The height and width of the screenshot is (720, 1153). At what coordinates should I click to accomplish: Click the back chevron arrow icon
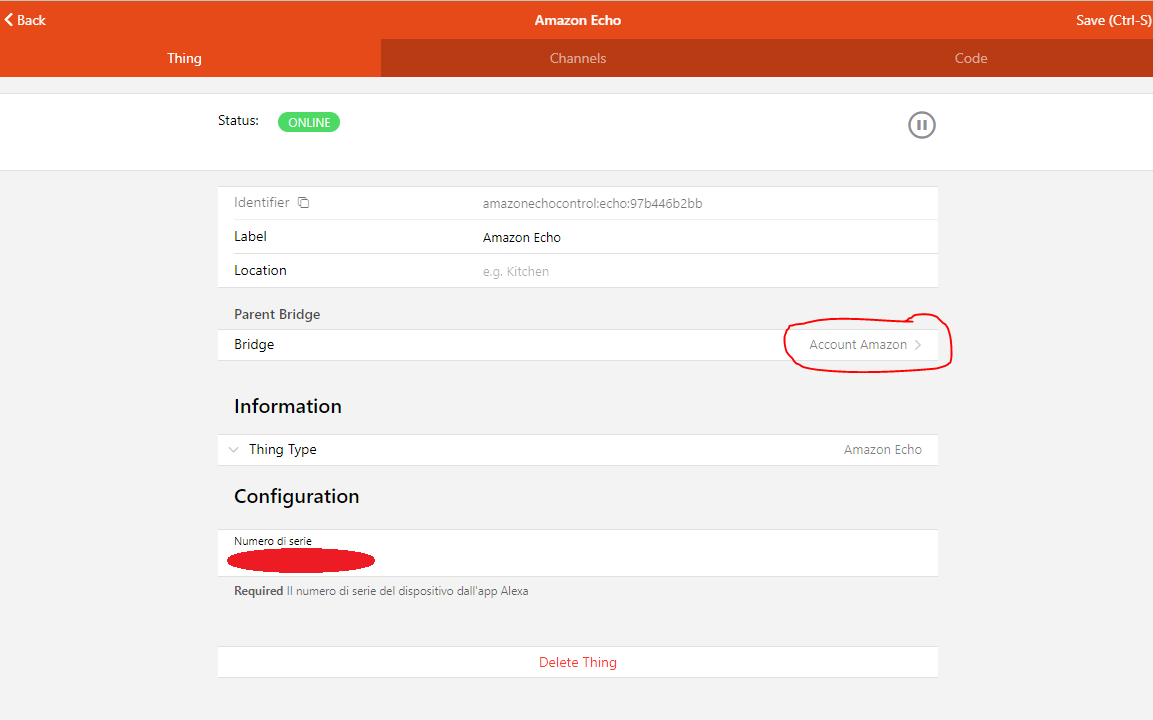coord(9,20)
